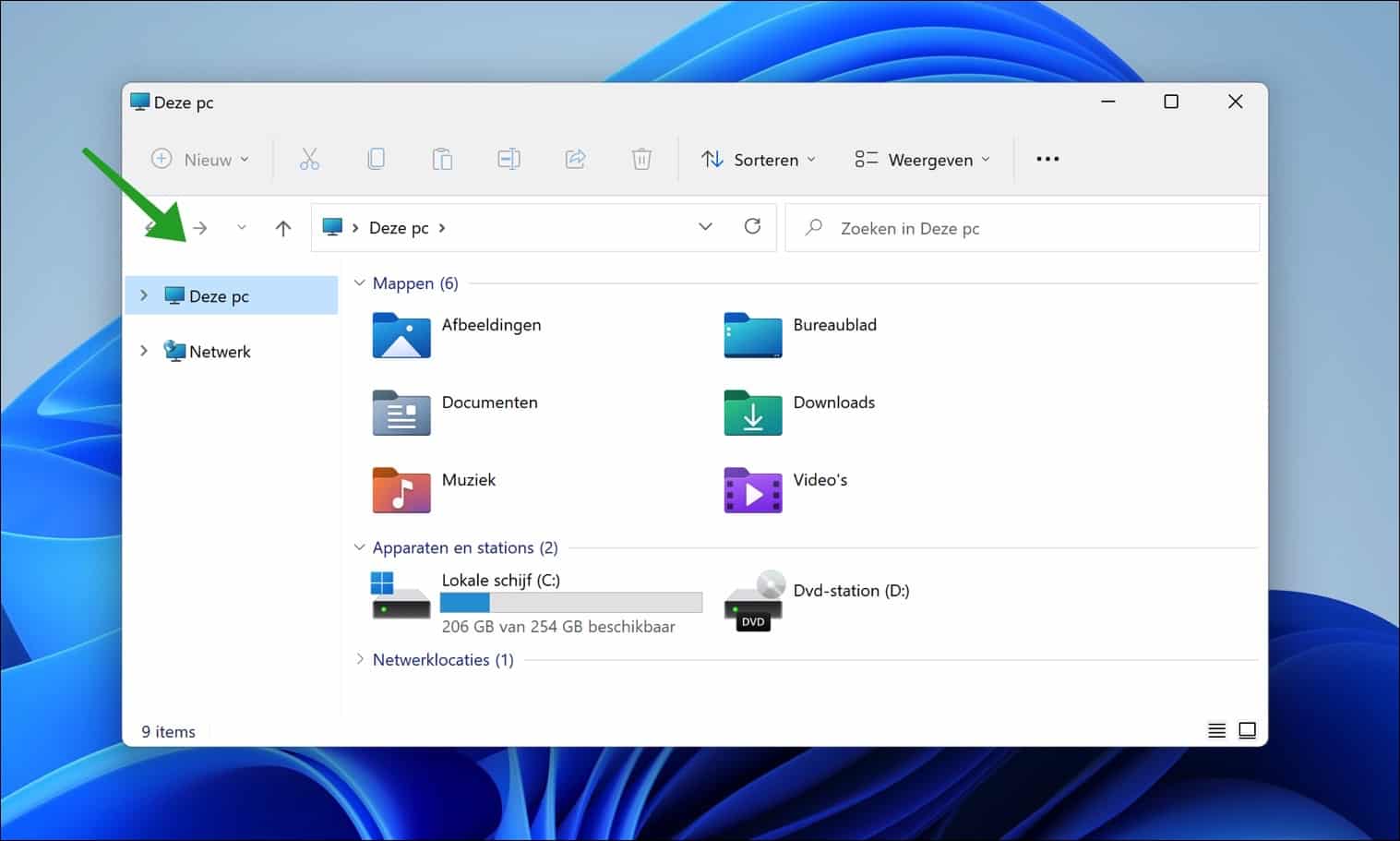Open the Sorteren menu

tap(759, 159)
